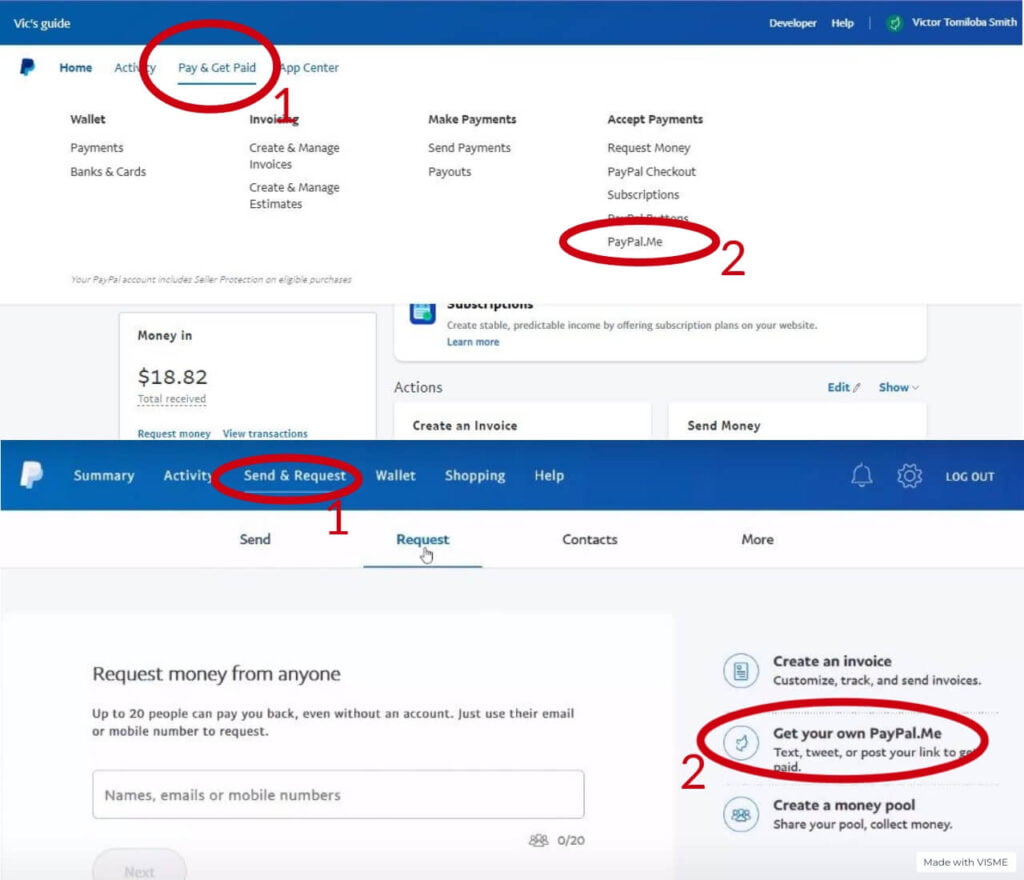The image size is (1024, 880).
Task: Open the Shopping tab
Action: 475,475
